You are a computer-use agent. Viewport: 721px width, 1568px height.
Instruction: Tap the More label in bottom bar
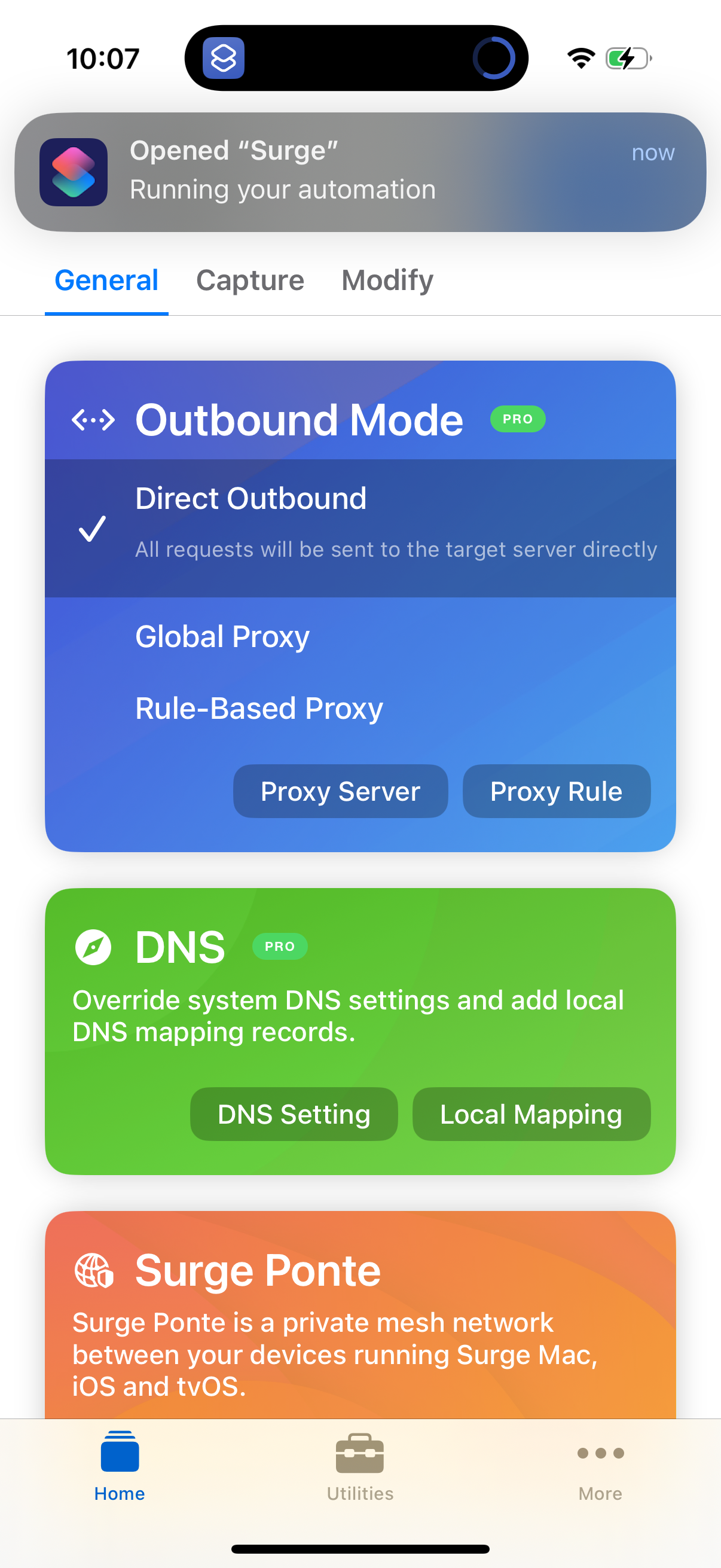[600, 1494]
